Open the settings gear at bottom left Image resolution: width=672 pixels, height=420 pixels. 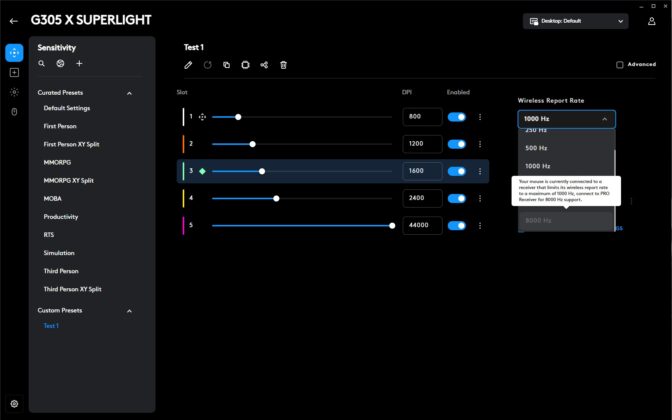click(x=14, y=404)
